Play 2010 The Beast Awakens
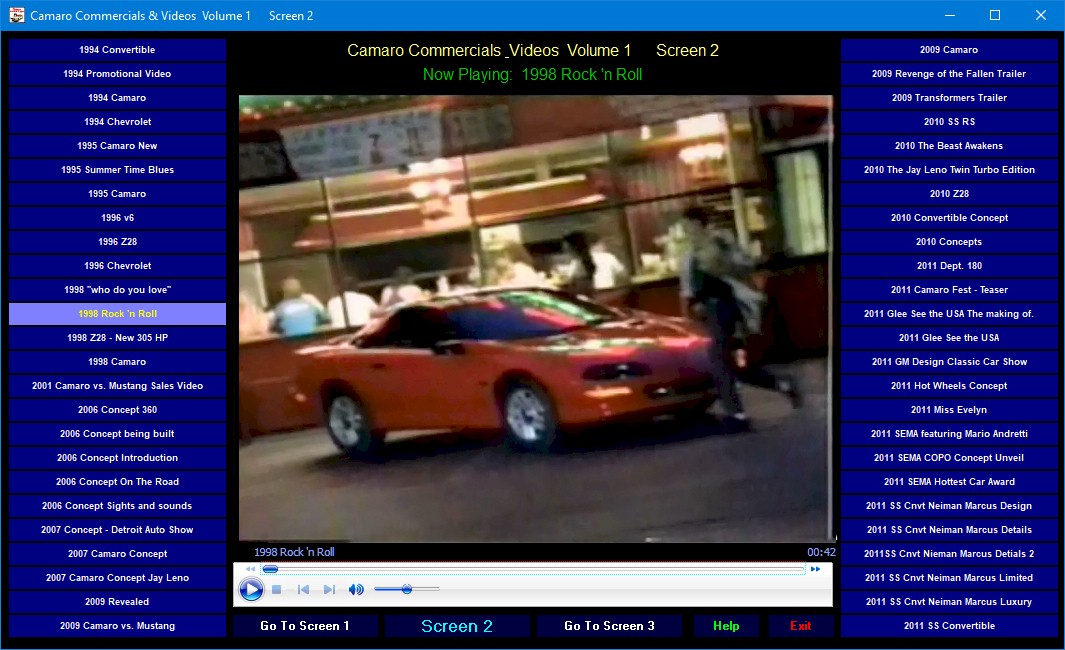The height and width of the screenshot is (650, 1065). [x=949, y=145]
